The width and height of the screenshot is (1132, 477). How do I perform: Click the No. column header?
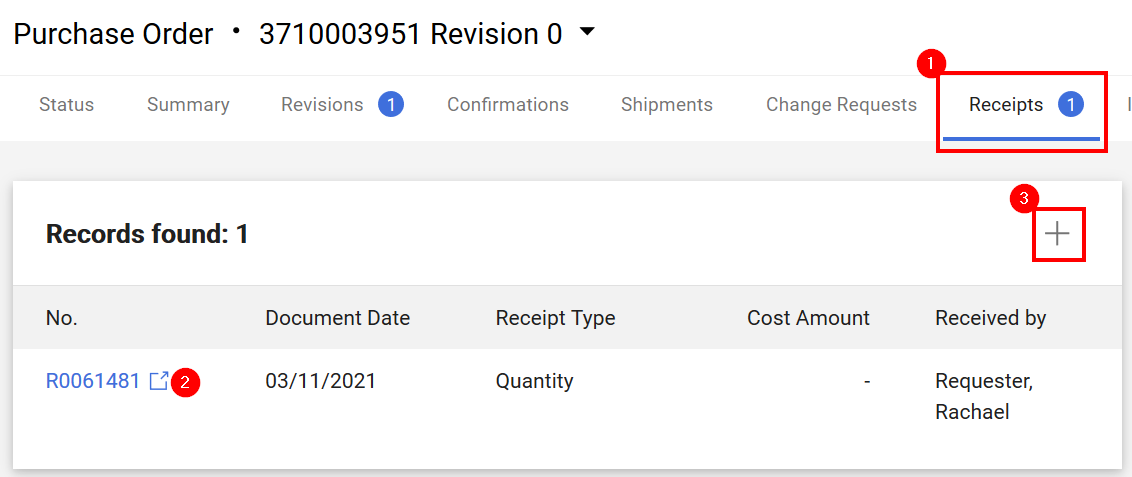coord(61,318)
